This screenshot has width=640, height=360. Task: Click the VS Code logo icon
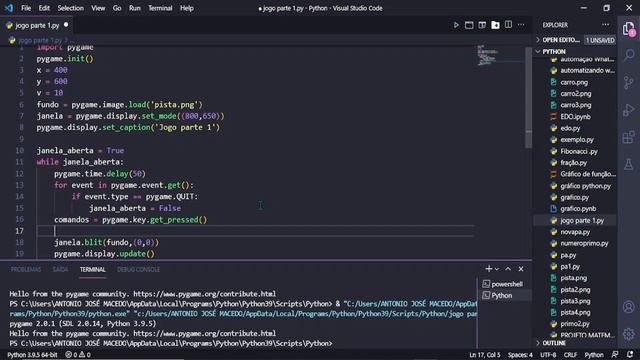(9, 8)
